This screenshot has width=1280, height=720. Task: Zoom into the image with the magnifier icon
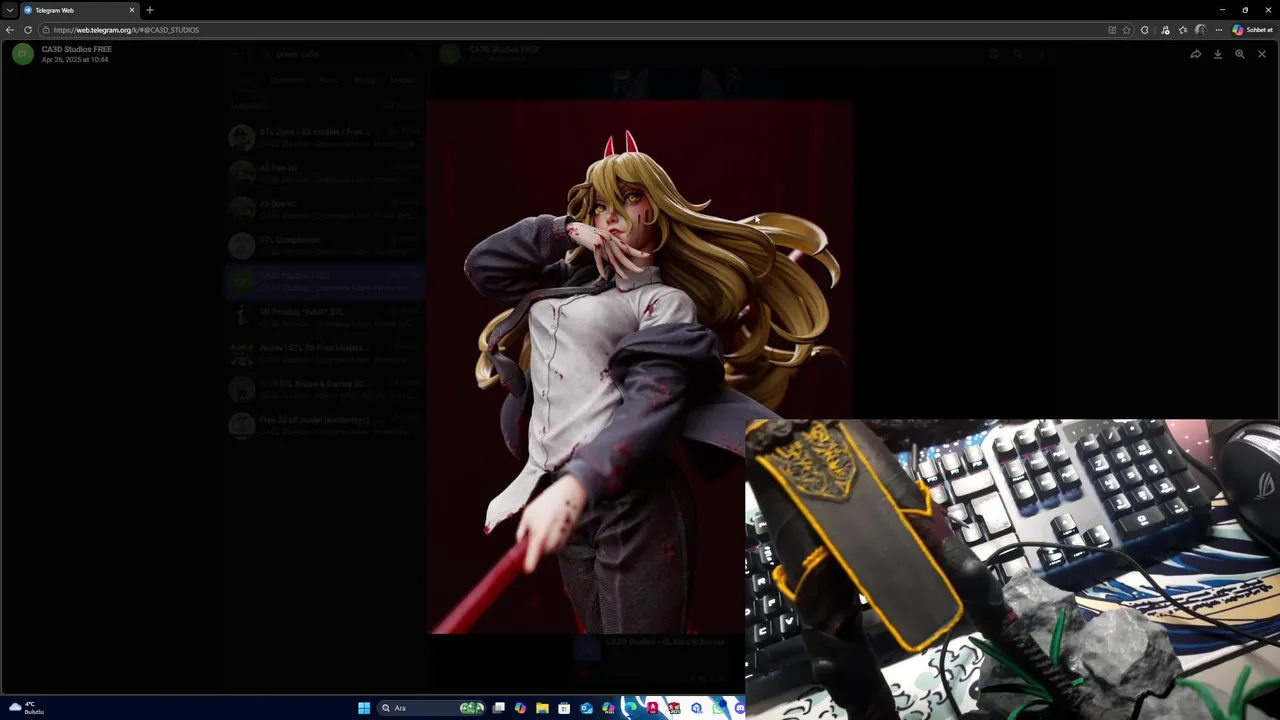[x=1240, y=54]
